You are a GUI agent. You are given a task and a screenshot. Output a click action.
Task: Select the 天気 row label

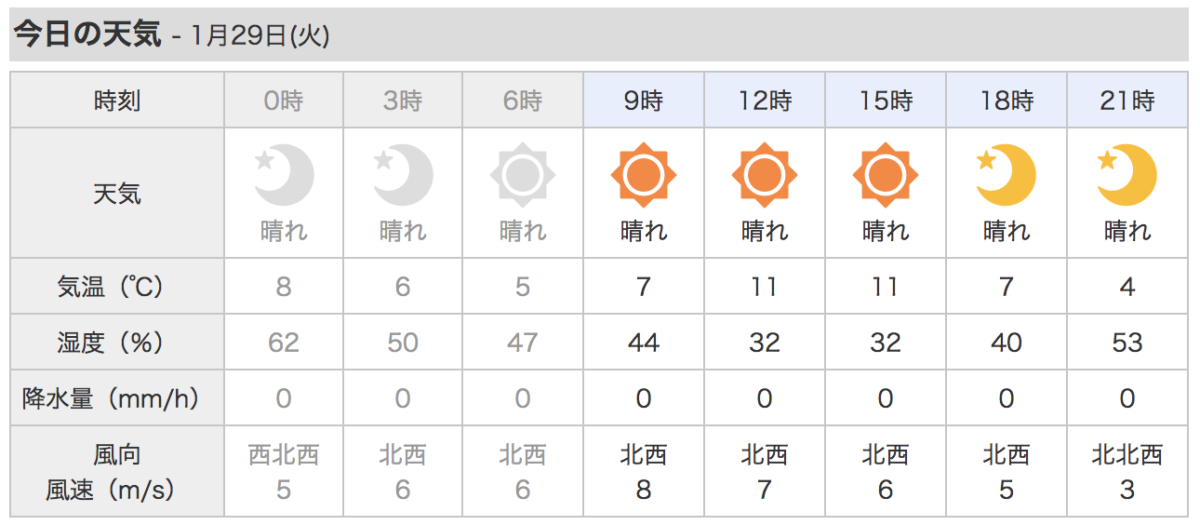point(117,193)
